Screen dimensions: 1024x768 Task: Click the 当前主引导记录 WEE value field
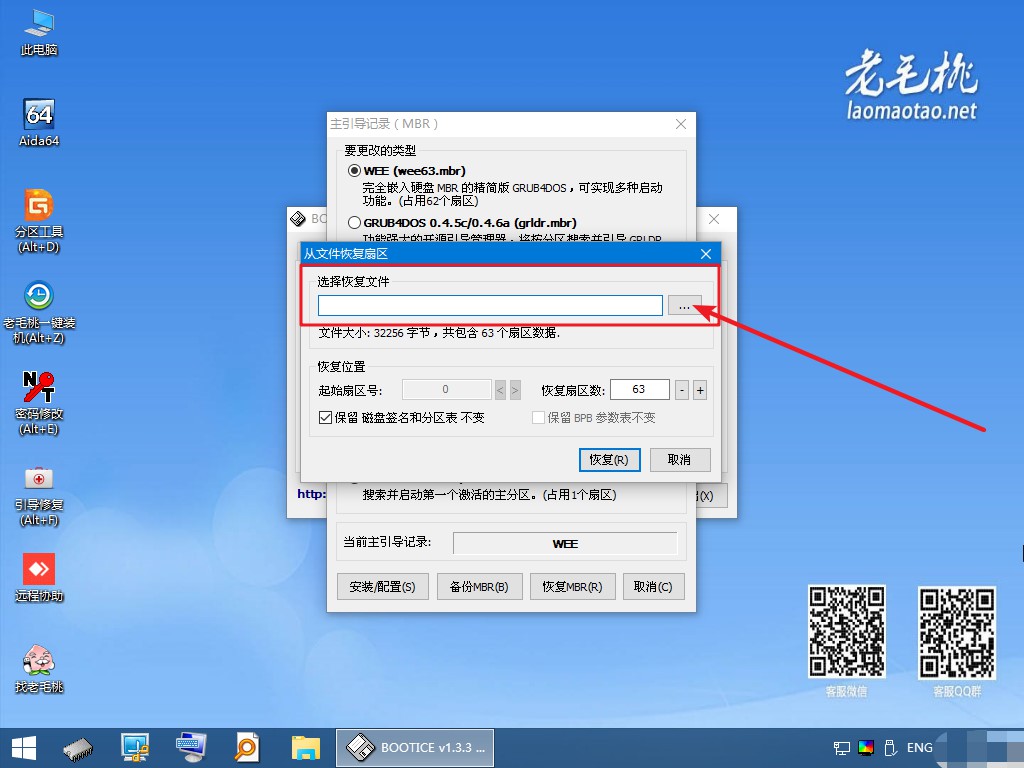tap(566, 543)
